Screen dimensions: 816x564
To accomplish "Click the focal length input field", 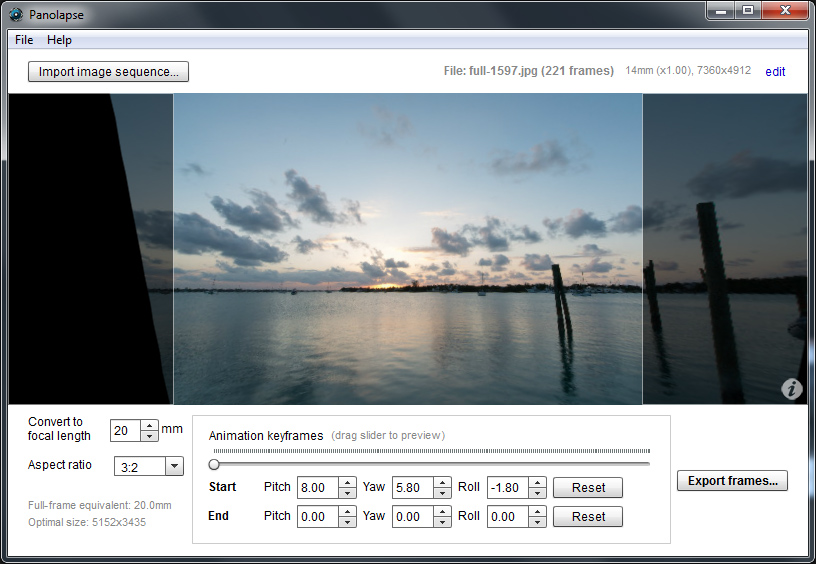I will [x=125, y=430].
